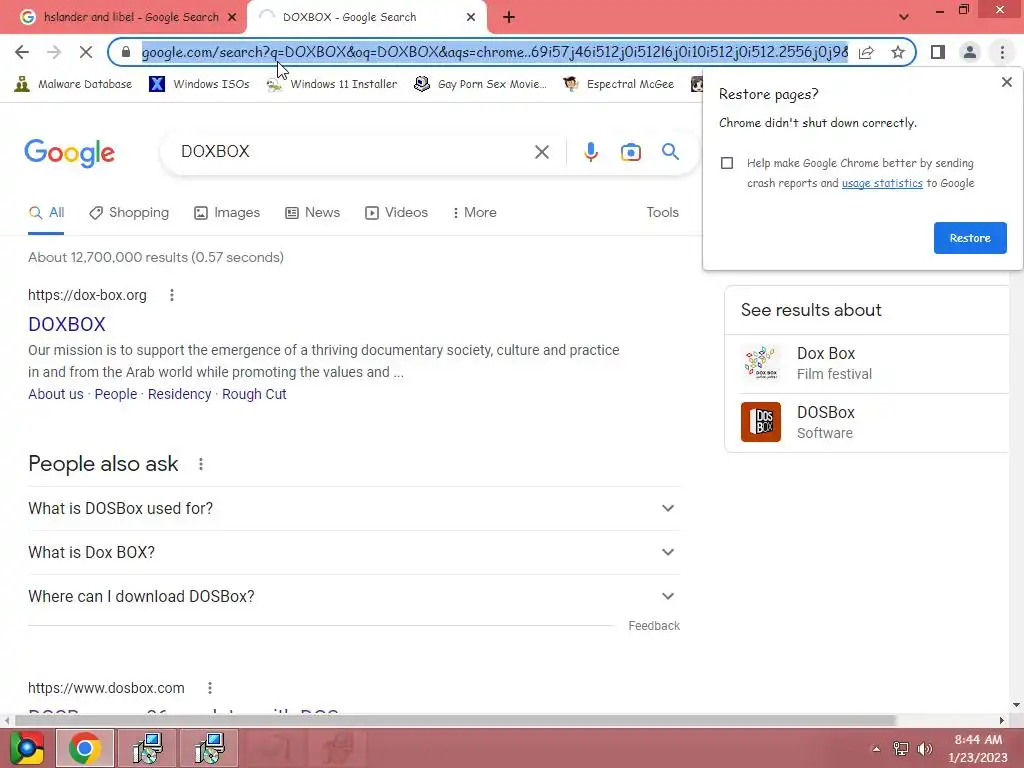
Task: Open the Malware Database bookmark
Action: coord(73,84)
